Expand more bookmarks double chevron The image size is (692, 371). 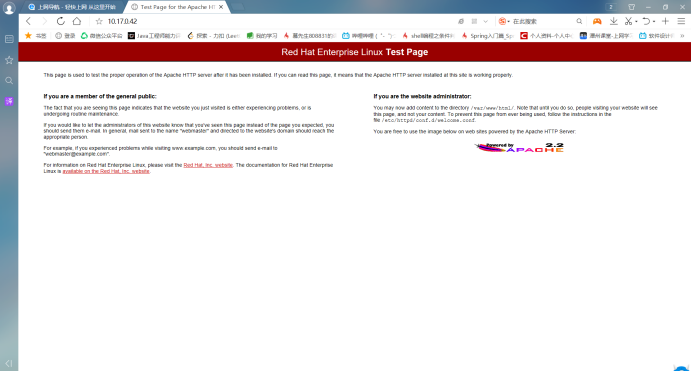tap(682, 36)
